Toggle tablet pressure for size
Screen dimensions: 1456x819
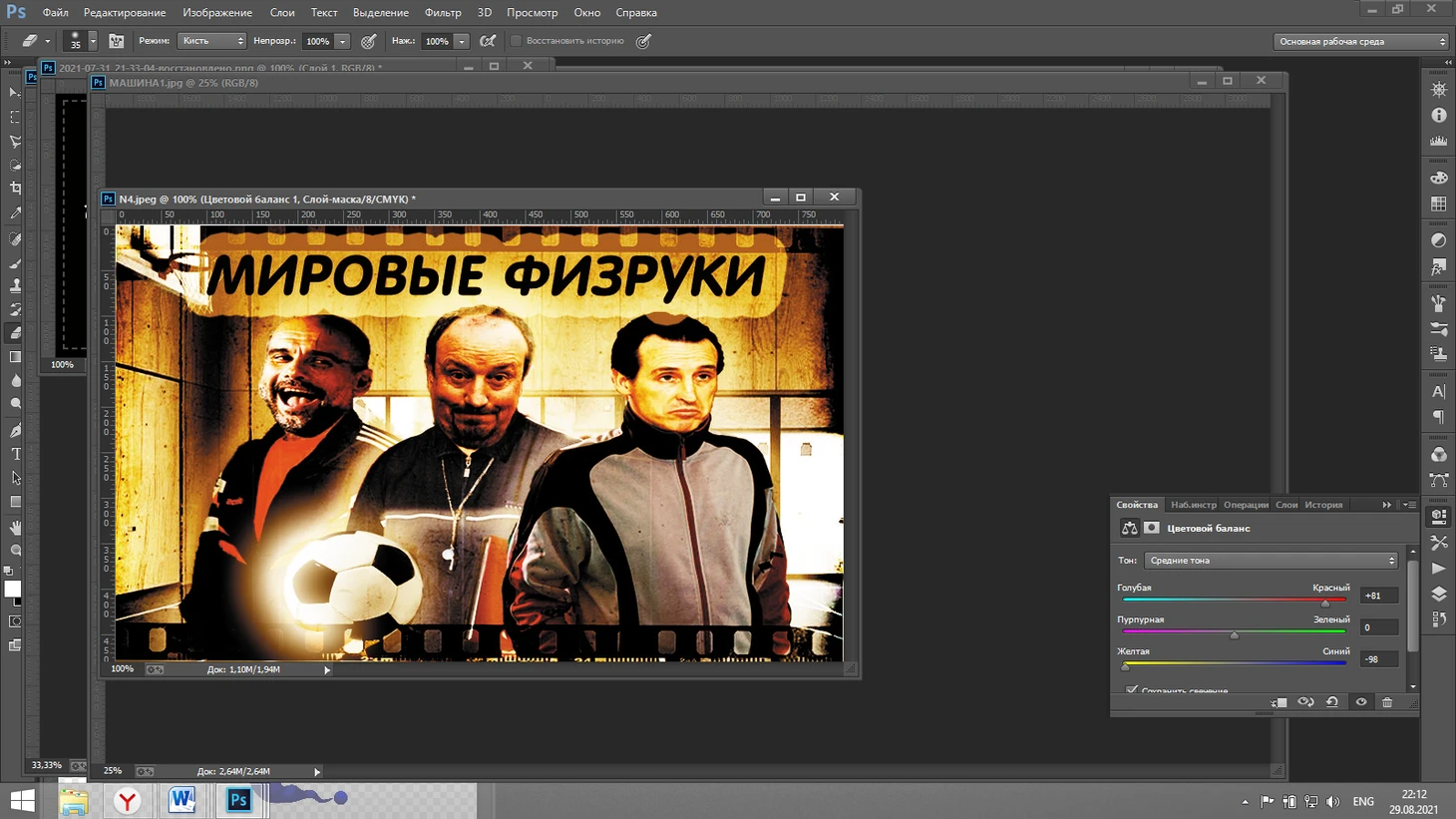pos(644,41)
